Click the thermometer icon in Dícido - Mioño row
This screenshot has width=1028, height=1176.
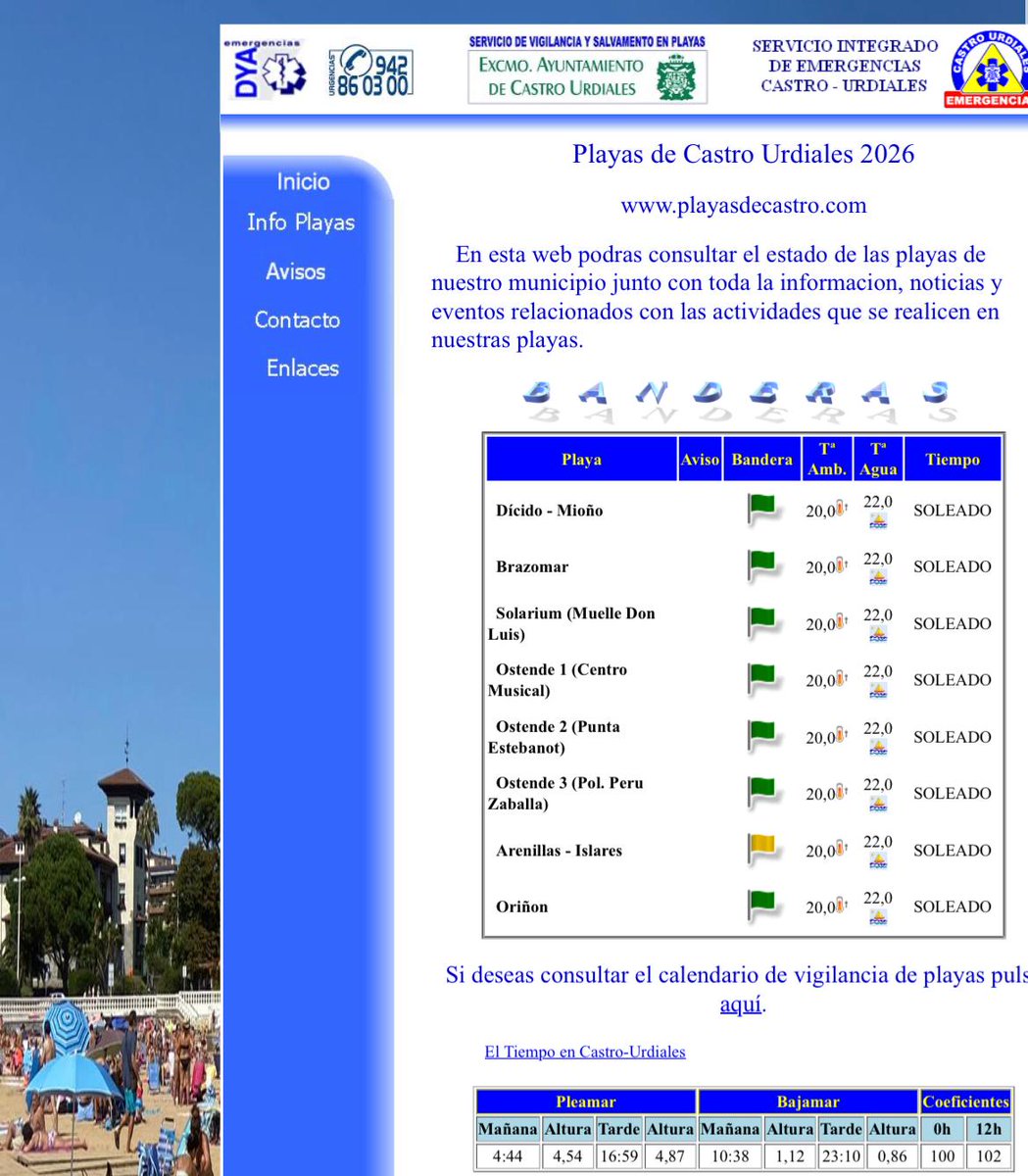841,510
